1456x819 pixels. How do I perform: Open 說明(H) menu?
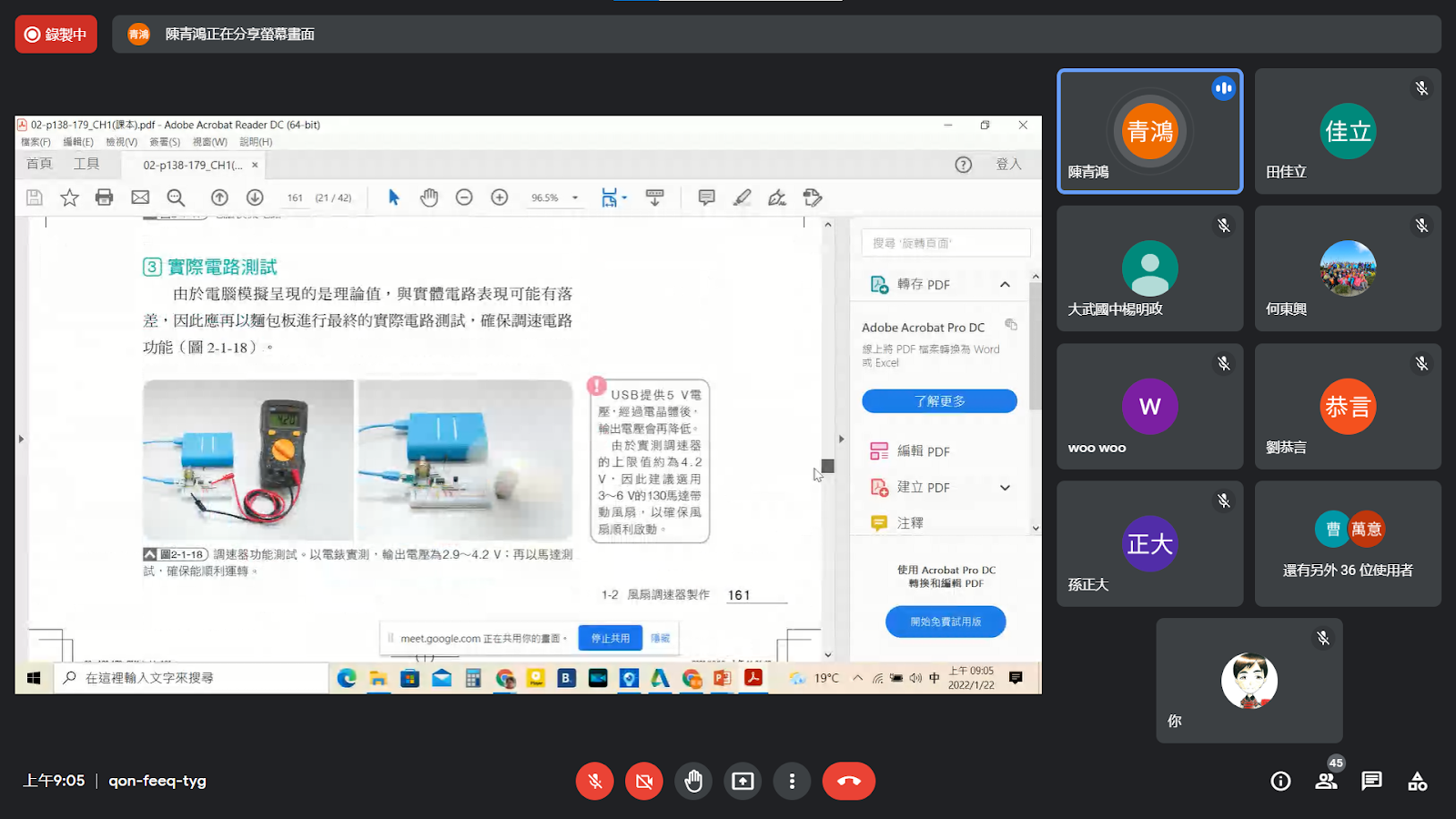(256, 142)
